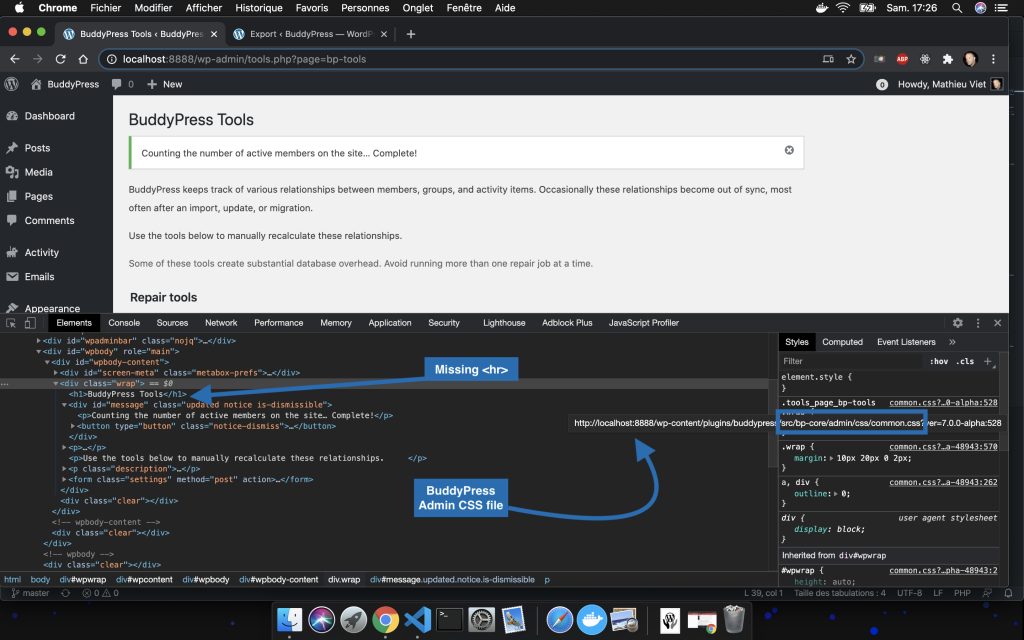The width and height of the screenshot is (1024, 640).
Task: Open the DevTools customize three-dot menu
Action: pyautogui.click(x=978, y=323)
